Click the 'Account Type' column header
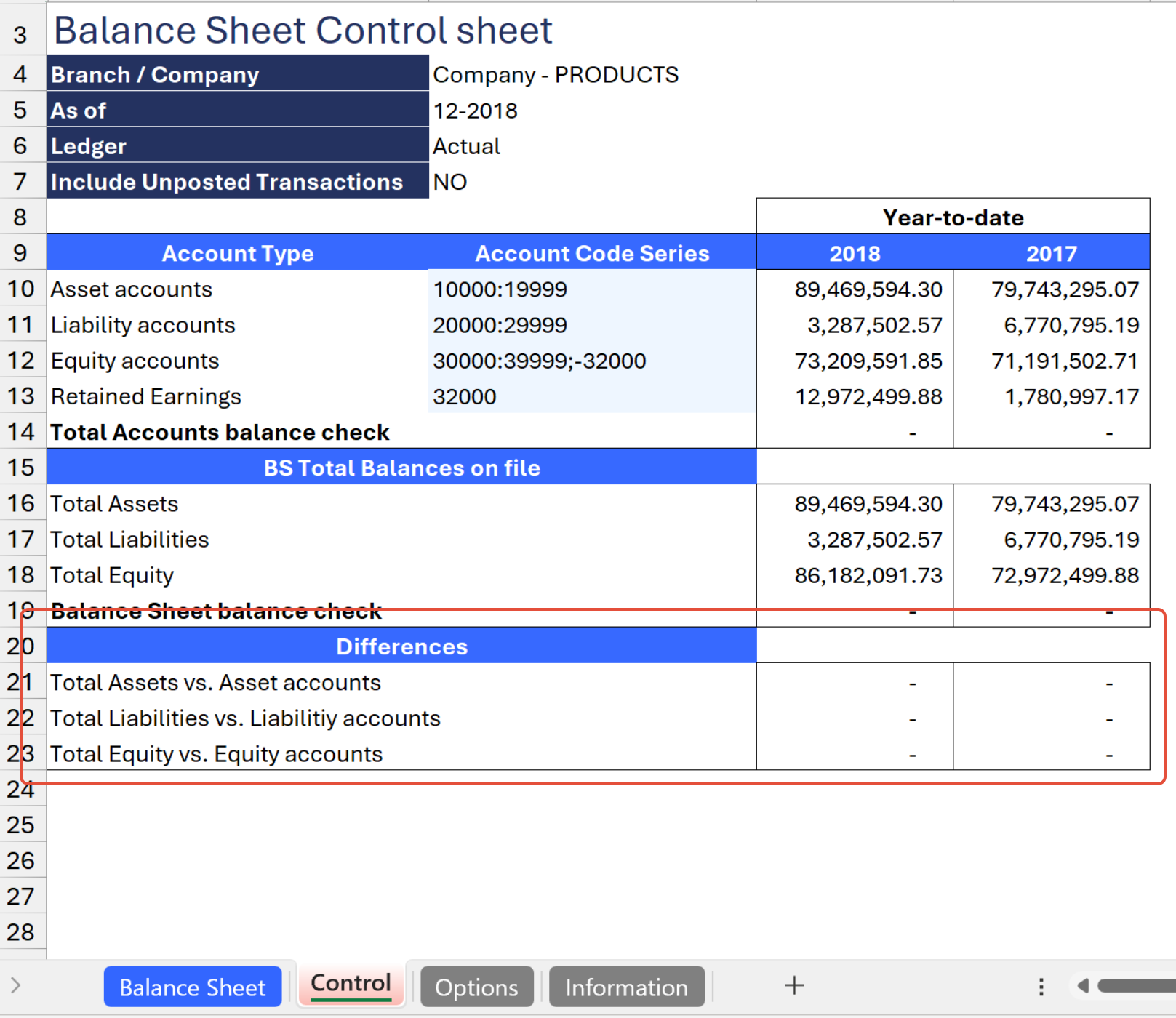The height and width of the screenshot is (1018, 1176). coord(238,253)
